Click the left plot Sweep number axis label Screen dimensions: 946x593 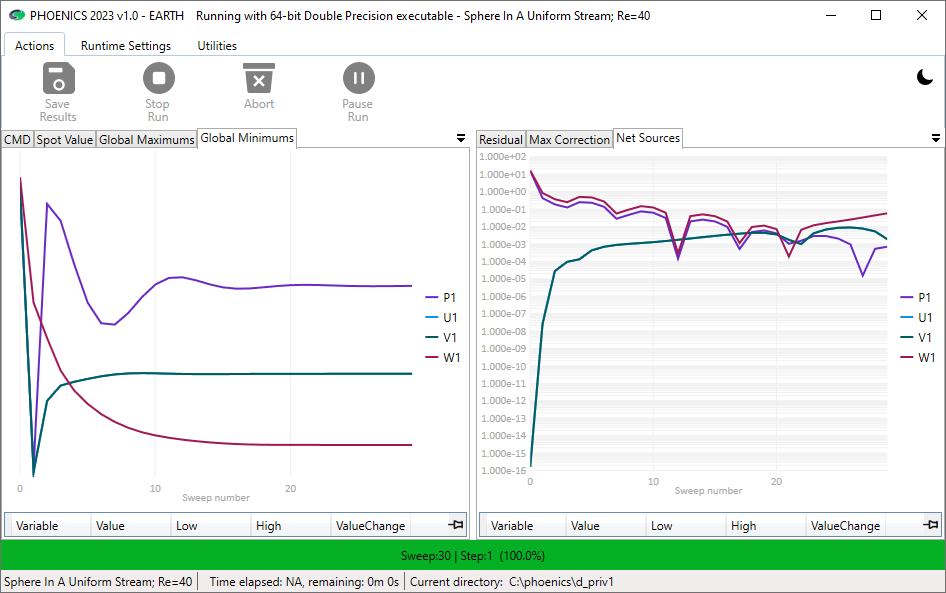coord(216,498)
